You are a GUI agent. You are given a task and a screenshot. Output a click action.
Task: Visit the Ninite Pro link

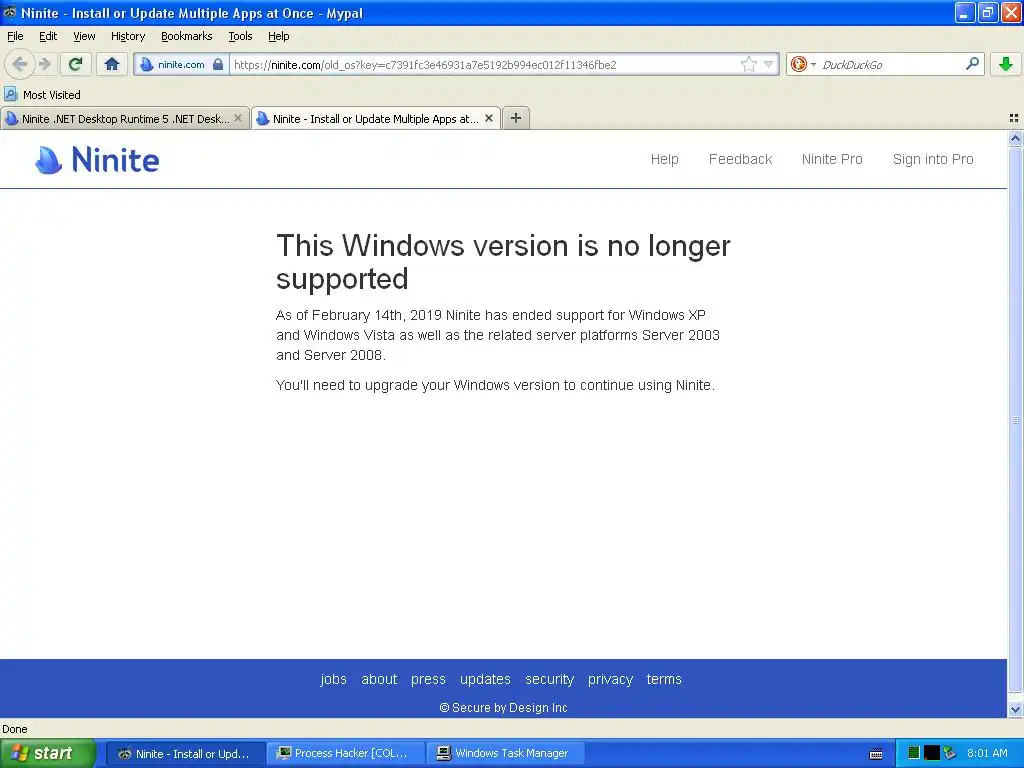[832, 159]
